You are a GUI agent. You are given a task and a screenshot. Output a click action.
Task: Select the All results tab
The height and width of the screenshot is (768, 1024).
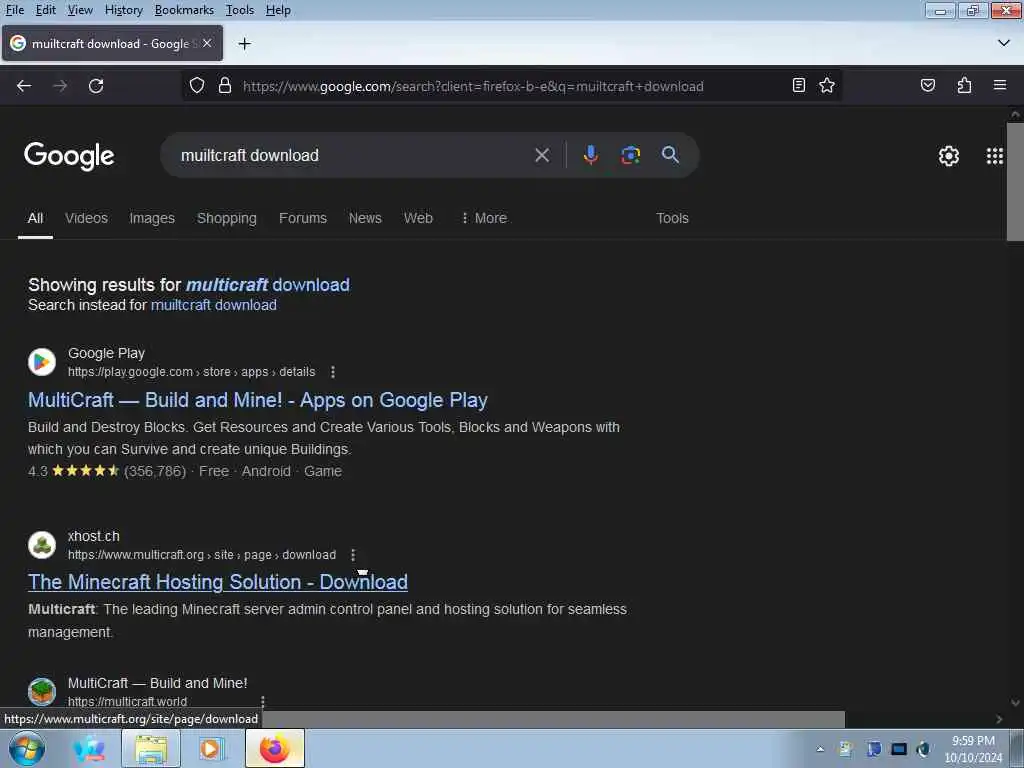(35, 218)
